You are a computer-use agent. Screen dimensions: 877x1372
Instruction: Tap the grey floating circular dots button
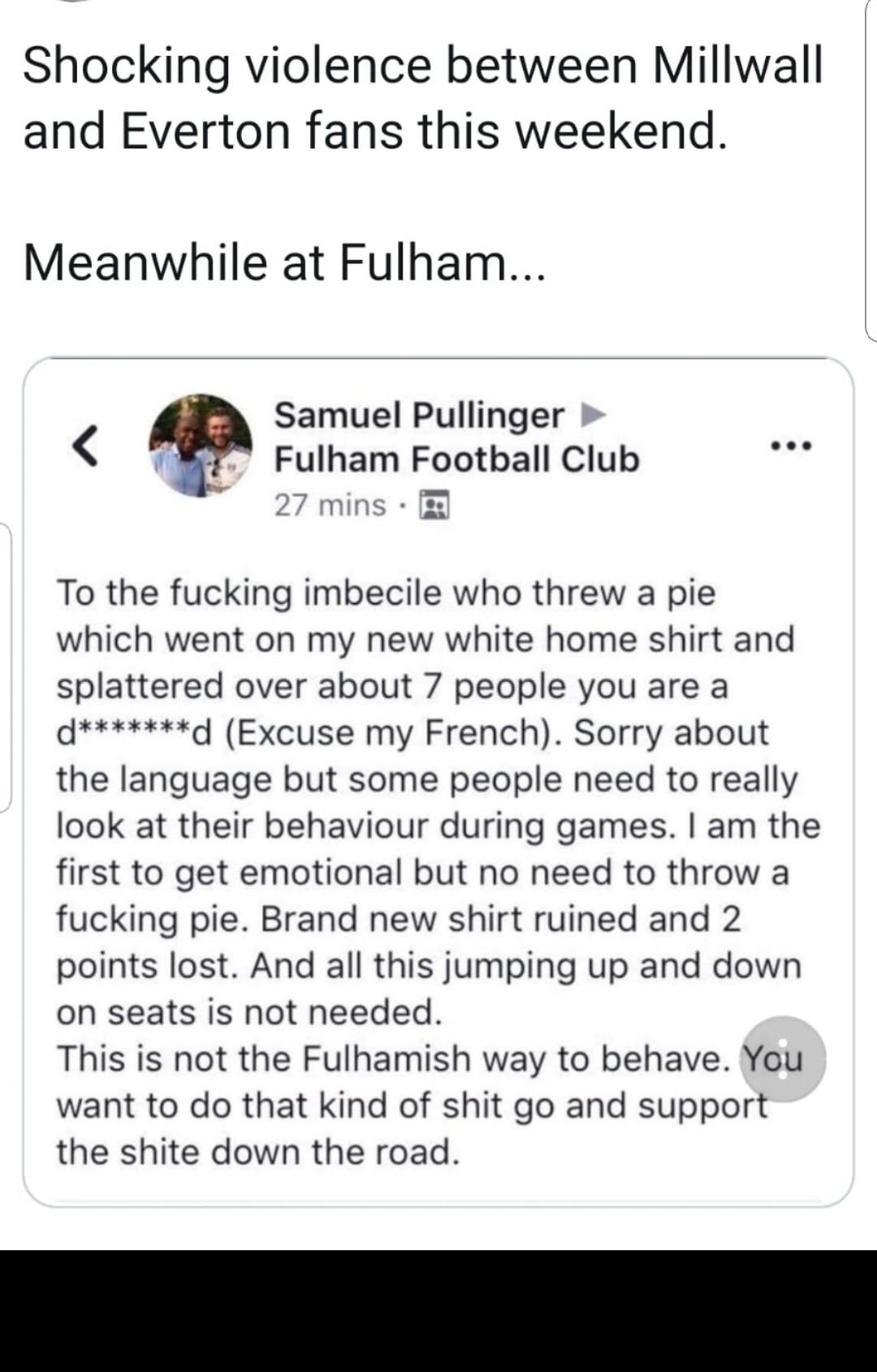click(x=783, y=1059)
